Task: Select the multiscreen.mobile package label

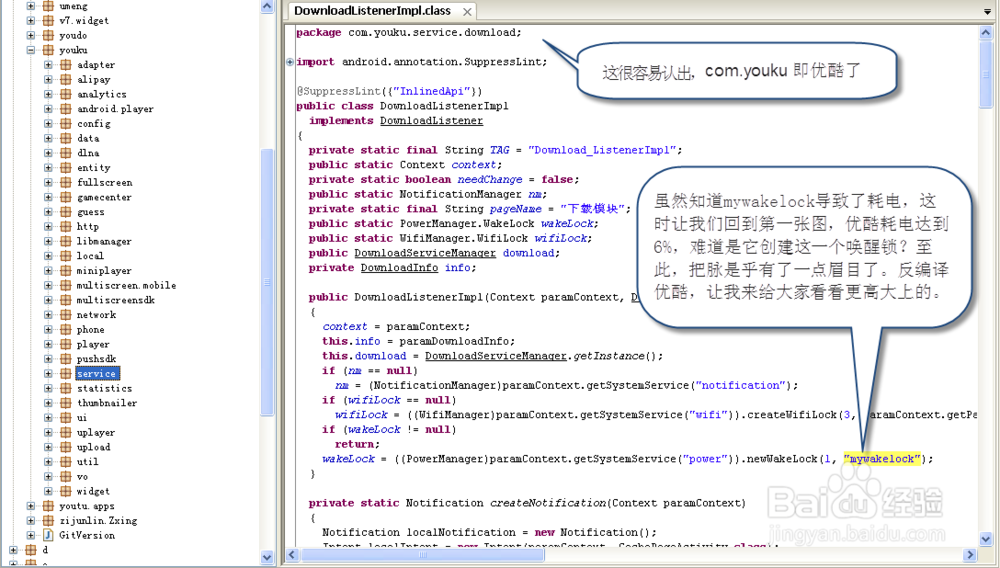Action: (126, 285)
